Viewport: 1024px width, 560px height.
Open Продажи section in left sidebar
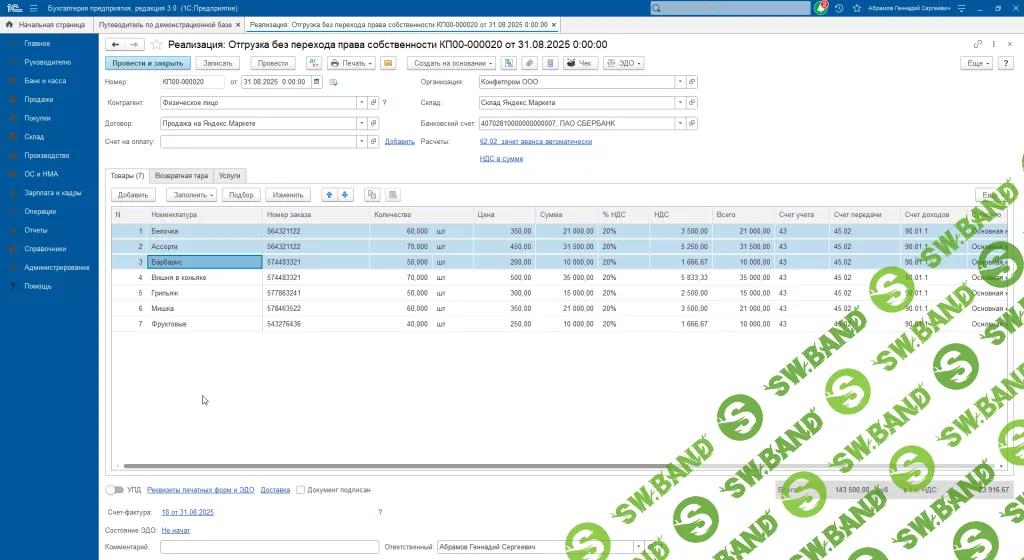(39, 99)
